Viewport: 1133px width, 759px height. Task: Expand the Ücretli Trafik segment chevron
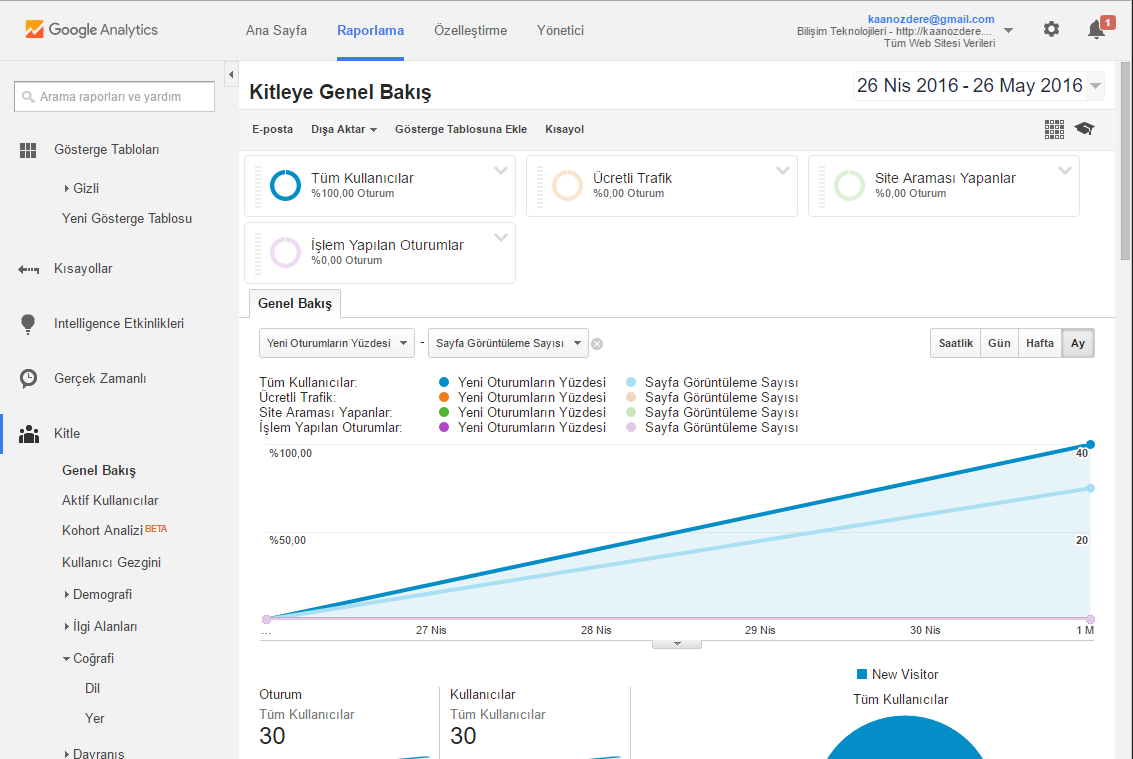click(x=783, y=171)
